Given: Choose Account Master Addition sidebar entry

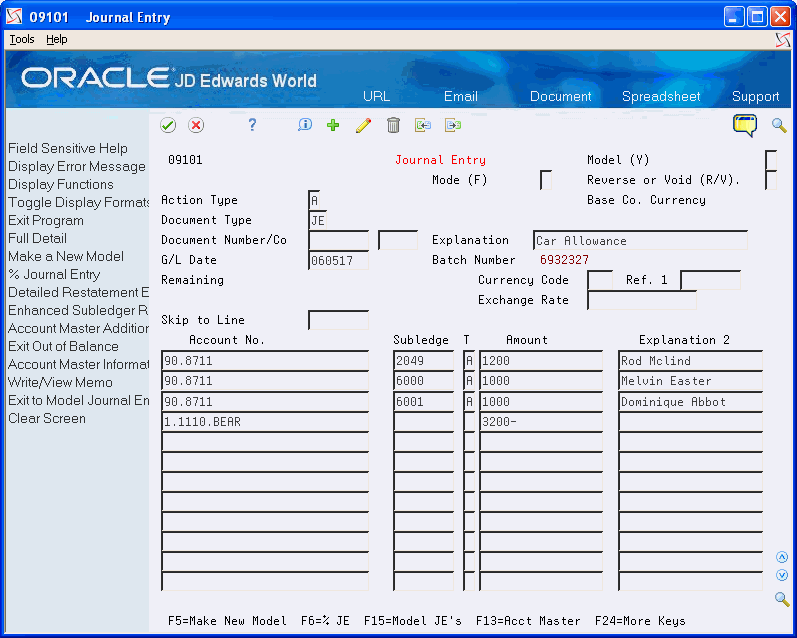Looking at the screenshot, I should 78,328.
